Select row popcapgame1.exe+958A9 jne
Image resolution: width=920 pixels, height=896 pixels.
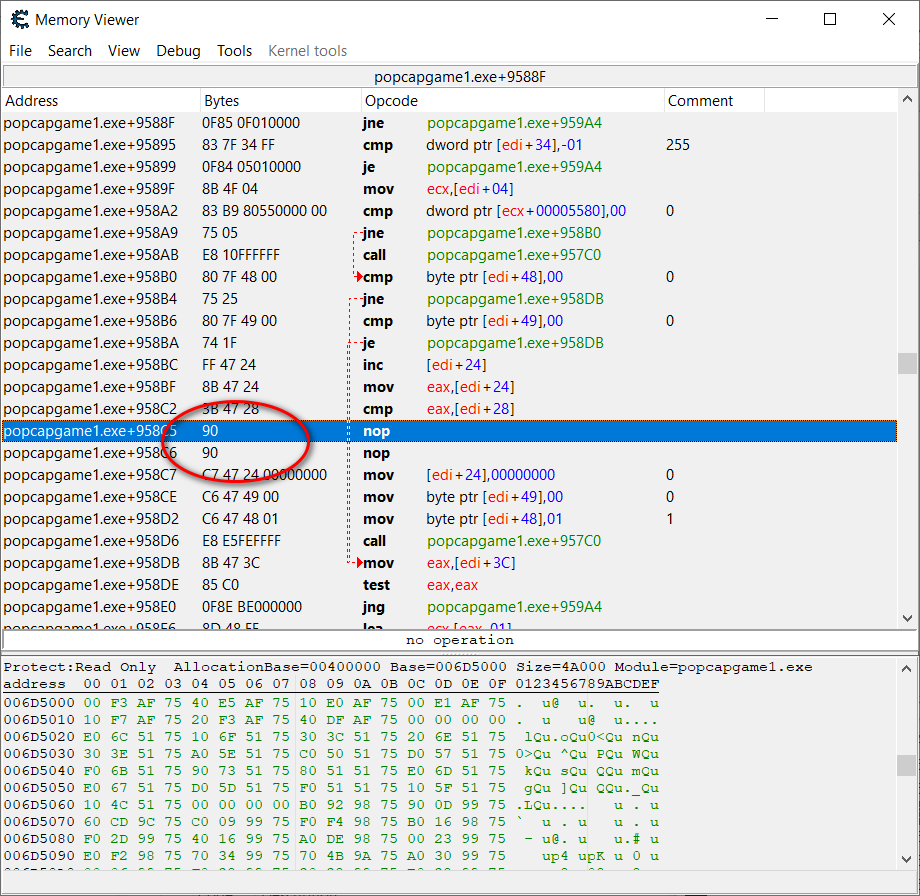[449, 233]
